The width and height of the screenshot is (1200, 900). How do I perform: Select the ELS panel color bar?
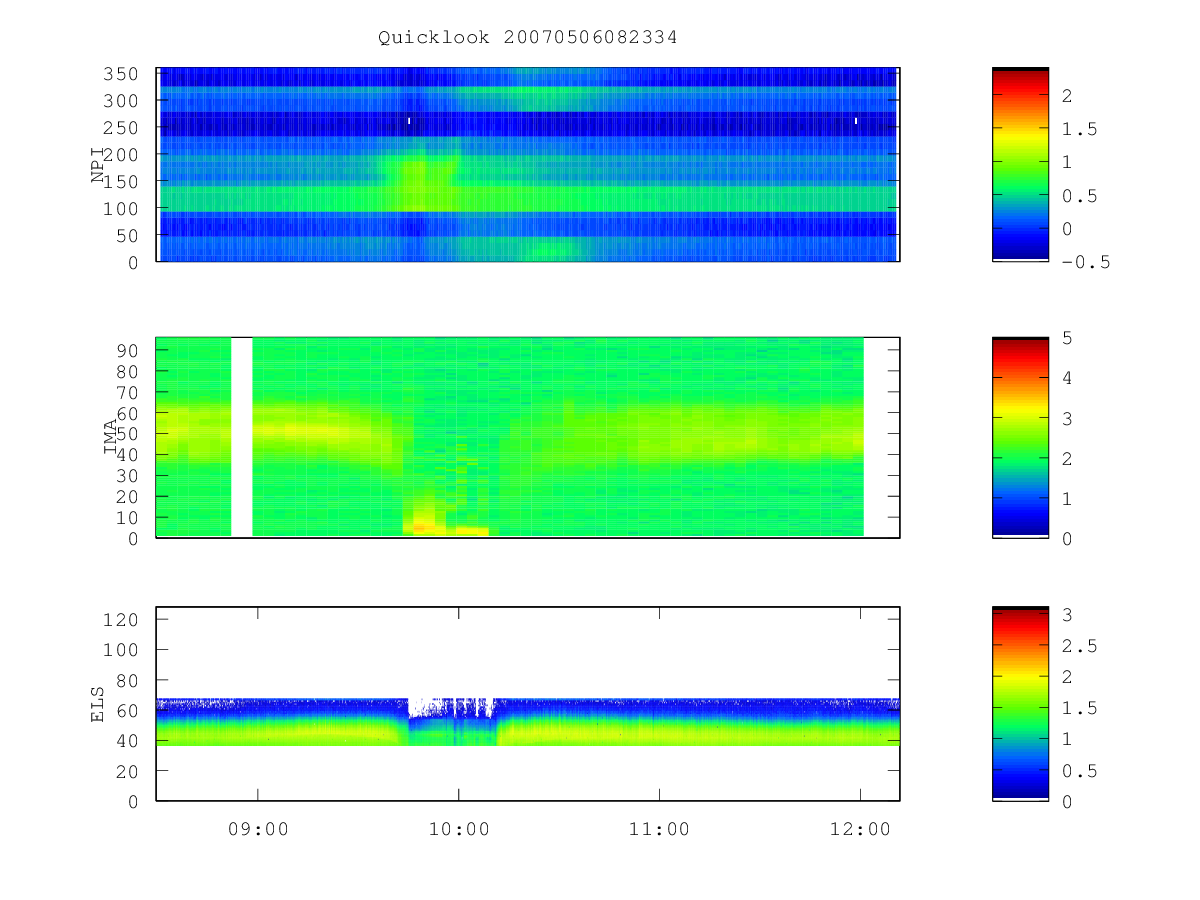[x=1020, y=703]
